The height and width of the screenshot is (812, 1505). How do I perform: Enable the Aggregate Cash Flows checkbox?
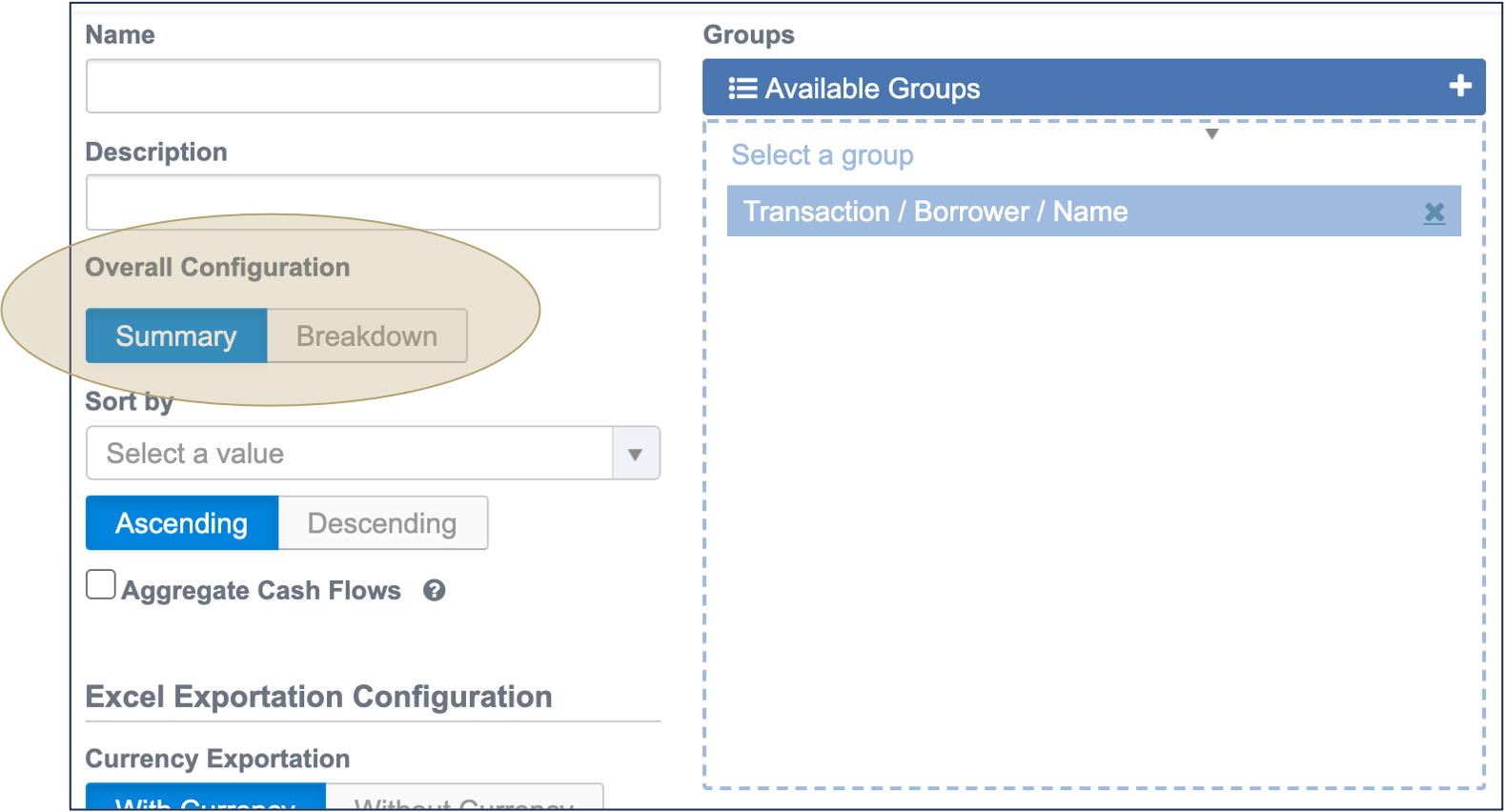click(x=101, y=585)
